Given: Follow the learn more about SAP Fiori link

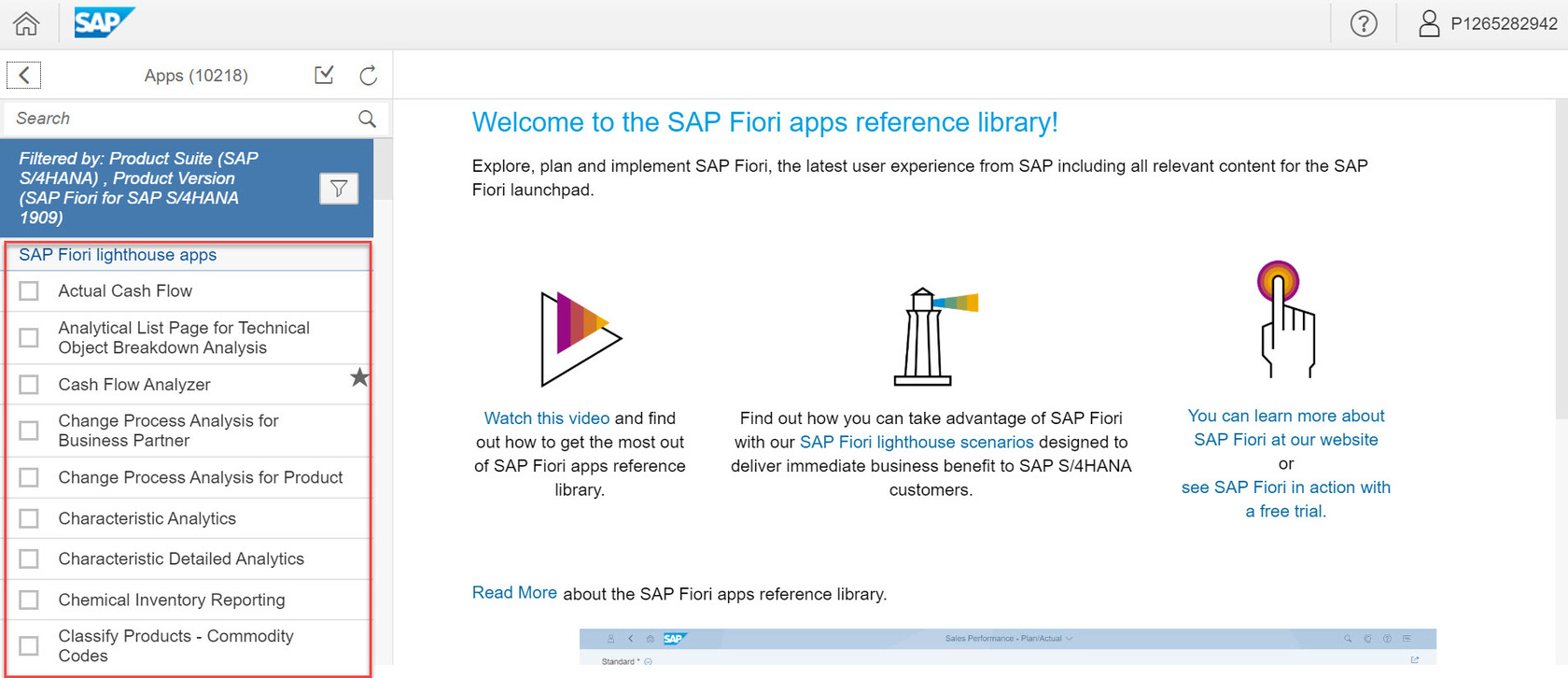Looking at the screenshot, I should click(x=1285, y=428).
